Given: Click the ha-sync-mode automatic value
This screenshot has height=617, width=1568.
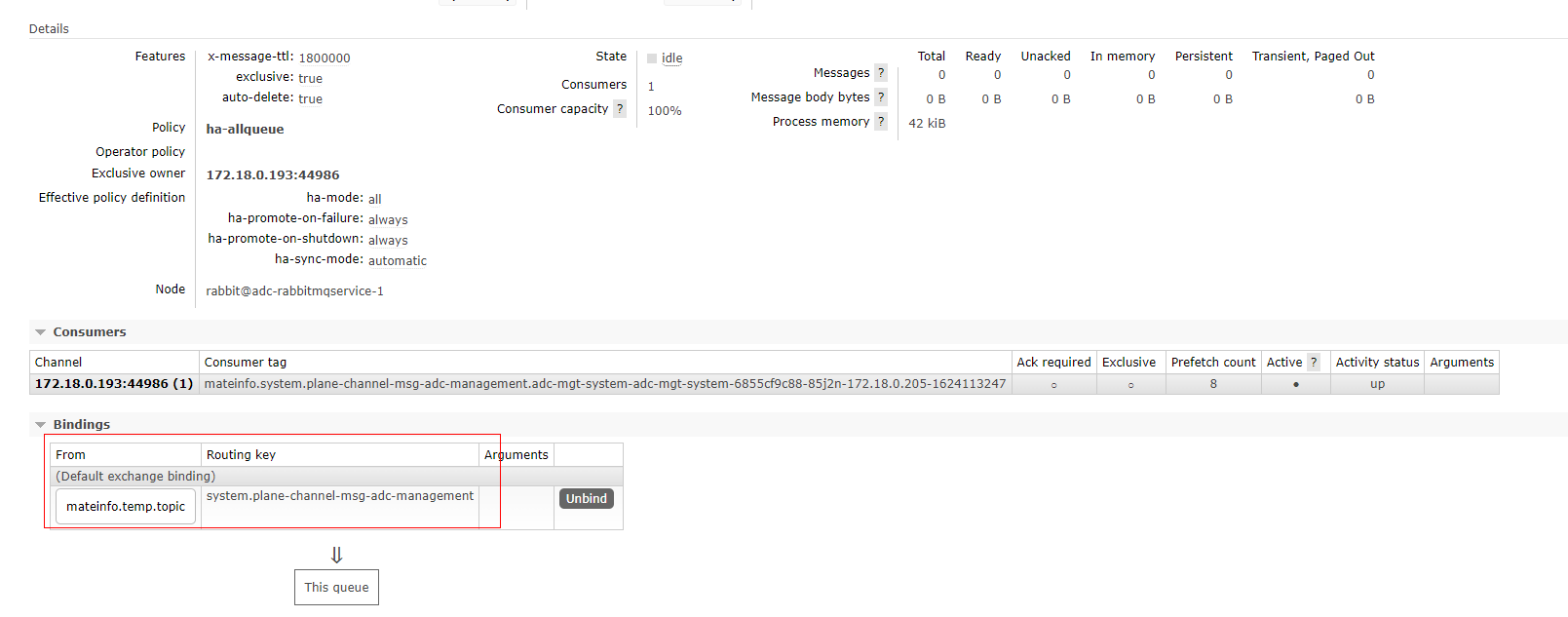Looking at the screenshot, I should pyautogui.click(x=398, y=261).
